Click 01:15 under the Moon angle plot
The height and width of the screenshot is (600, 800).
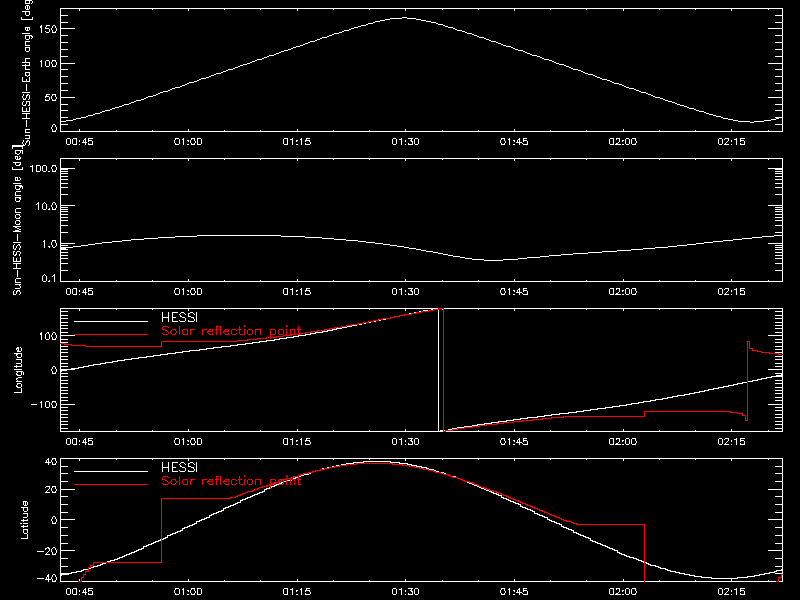297,292
